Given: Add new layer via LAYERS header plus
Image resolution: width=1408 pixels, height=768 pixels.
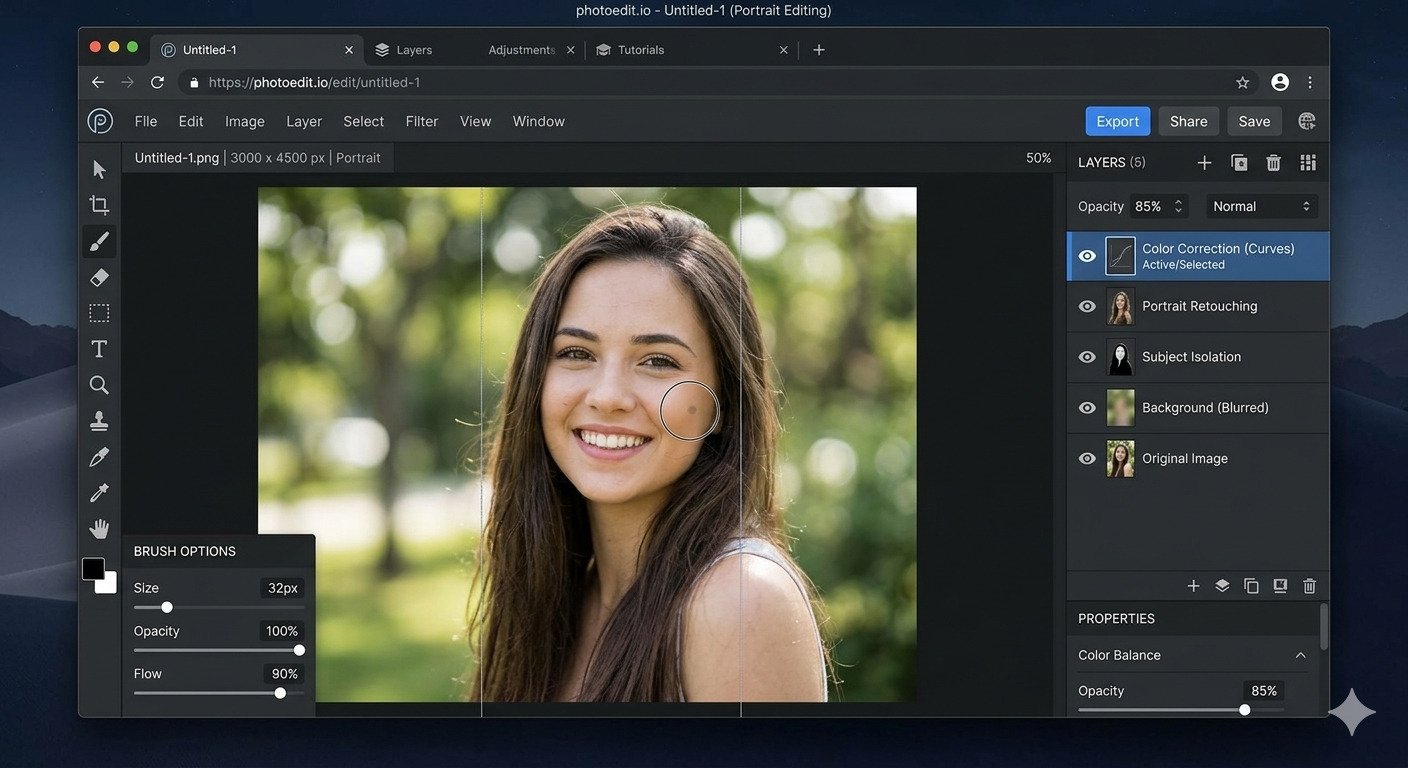Looking at the screenshot, I should 1204,163.
